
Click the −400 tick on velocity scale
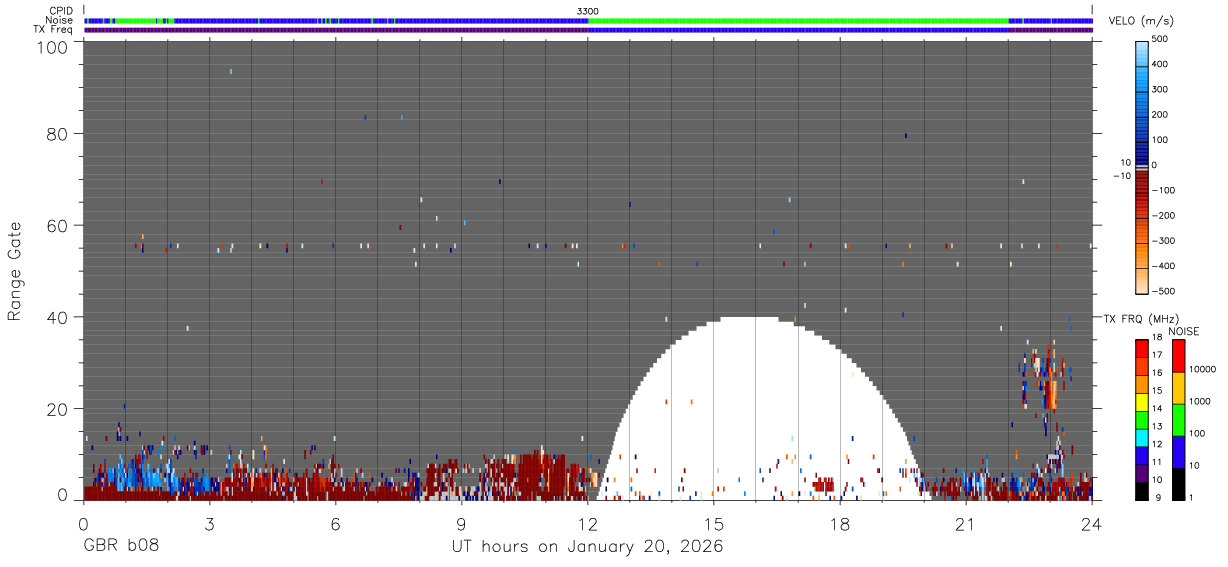click(1164, 266)
